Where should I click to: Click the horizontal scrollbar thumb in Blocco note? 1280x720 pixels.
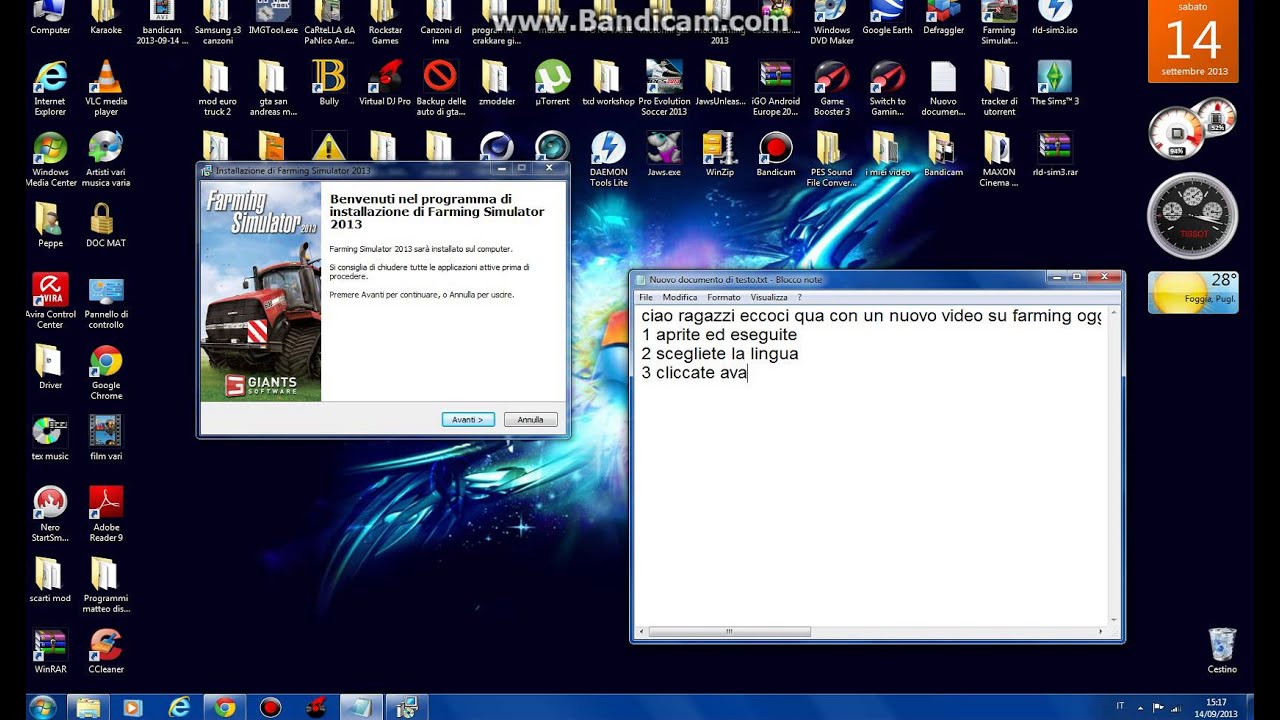click(x=729, y=632)
